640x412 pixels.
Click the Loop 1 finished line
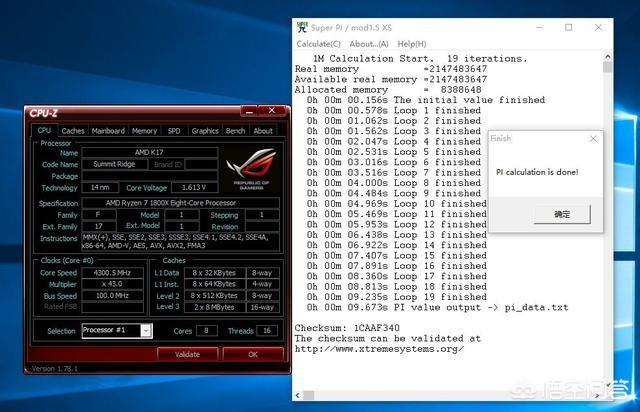tap(394, 110)
